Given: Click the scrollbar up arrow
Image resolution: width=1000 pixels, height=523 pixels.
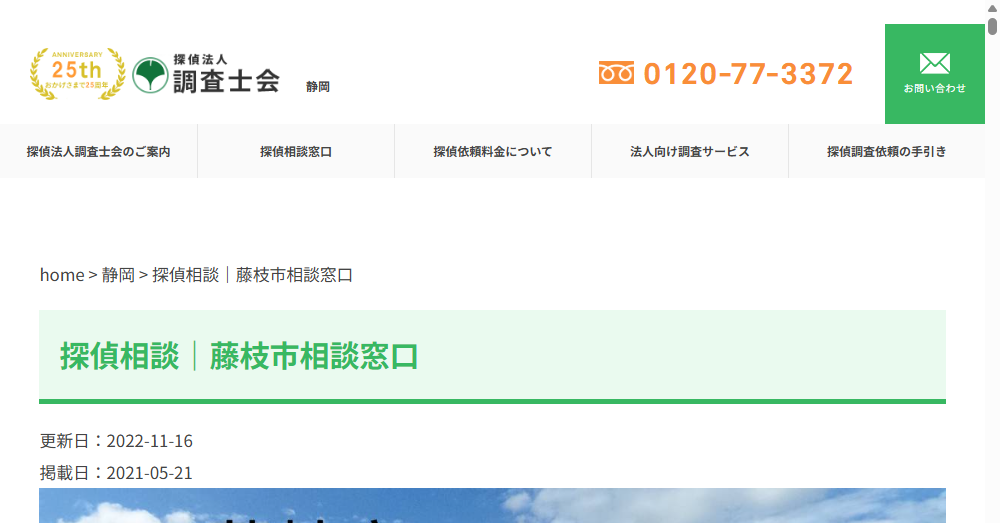Looking at the screenshot, I should pyautogui.click(x=992, y=7).
